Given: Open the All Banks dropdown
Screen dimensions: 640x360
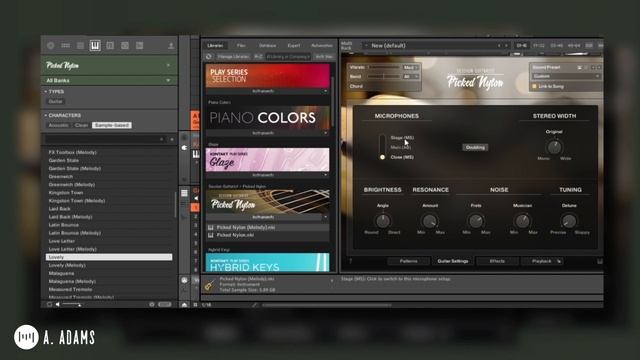Looking at the screenshot, I should pyautogui.click(x=168, y=80).
